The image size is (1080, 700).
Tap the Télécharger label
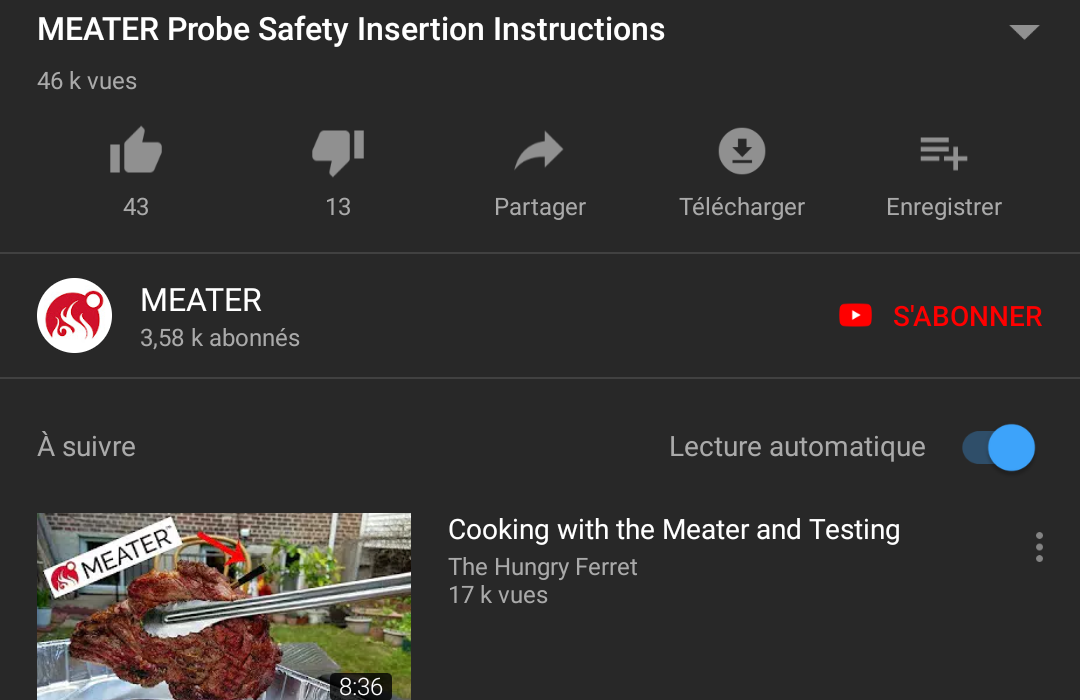(x=742, y=207)
